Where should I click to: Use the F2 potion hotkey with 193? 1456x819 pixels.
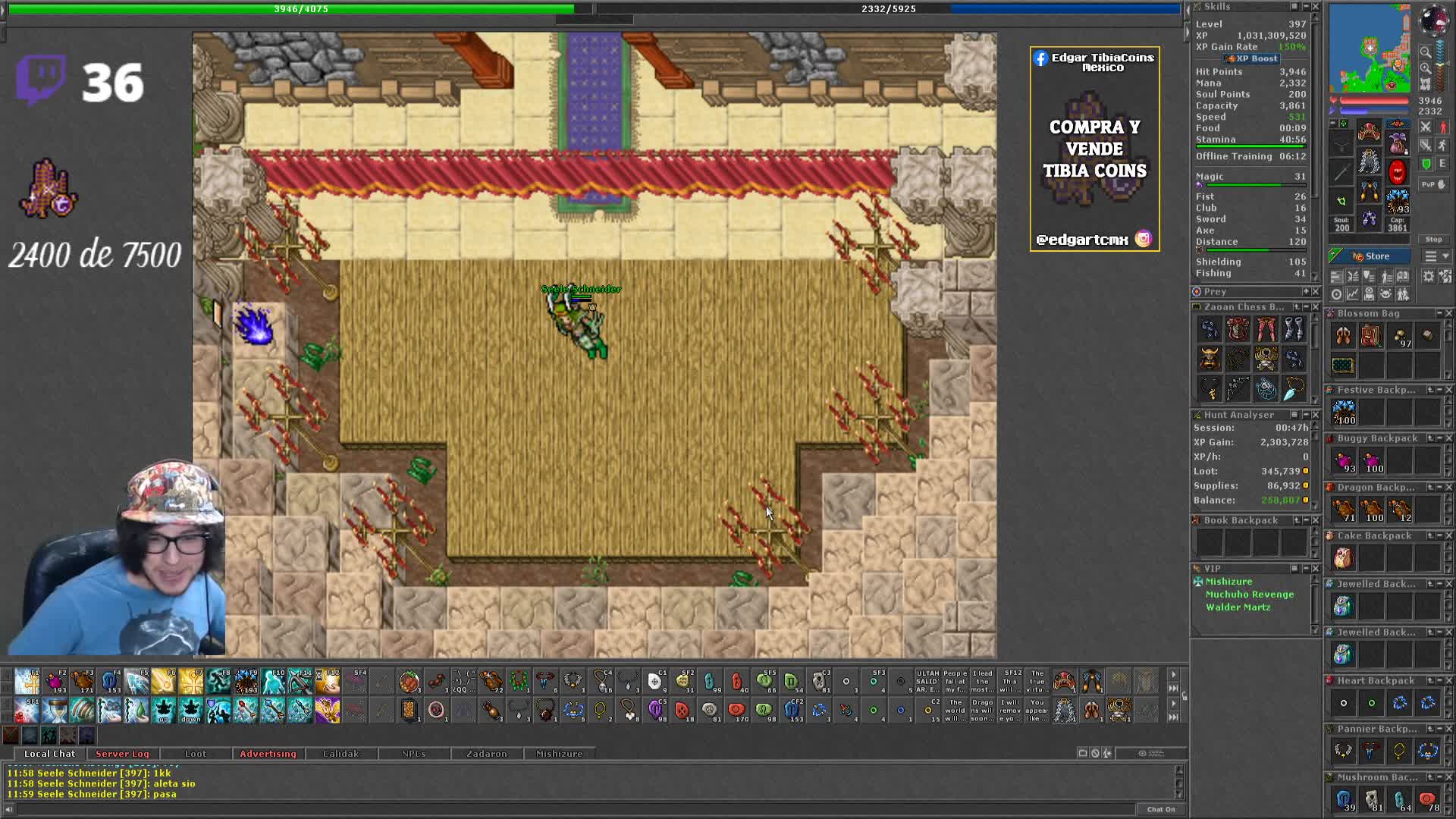coord(55,681)
